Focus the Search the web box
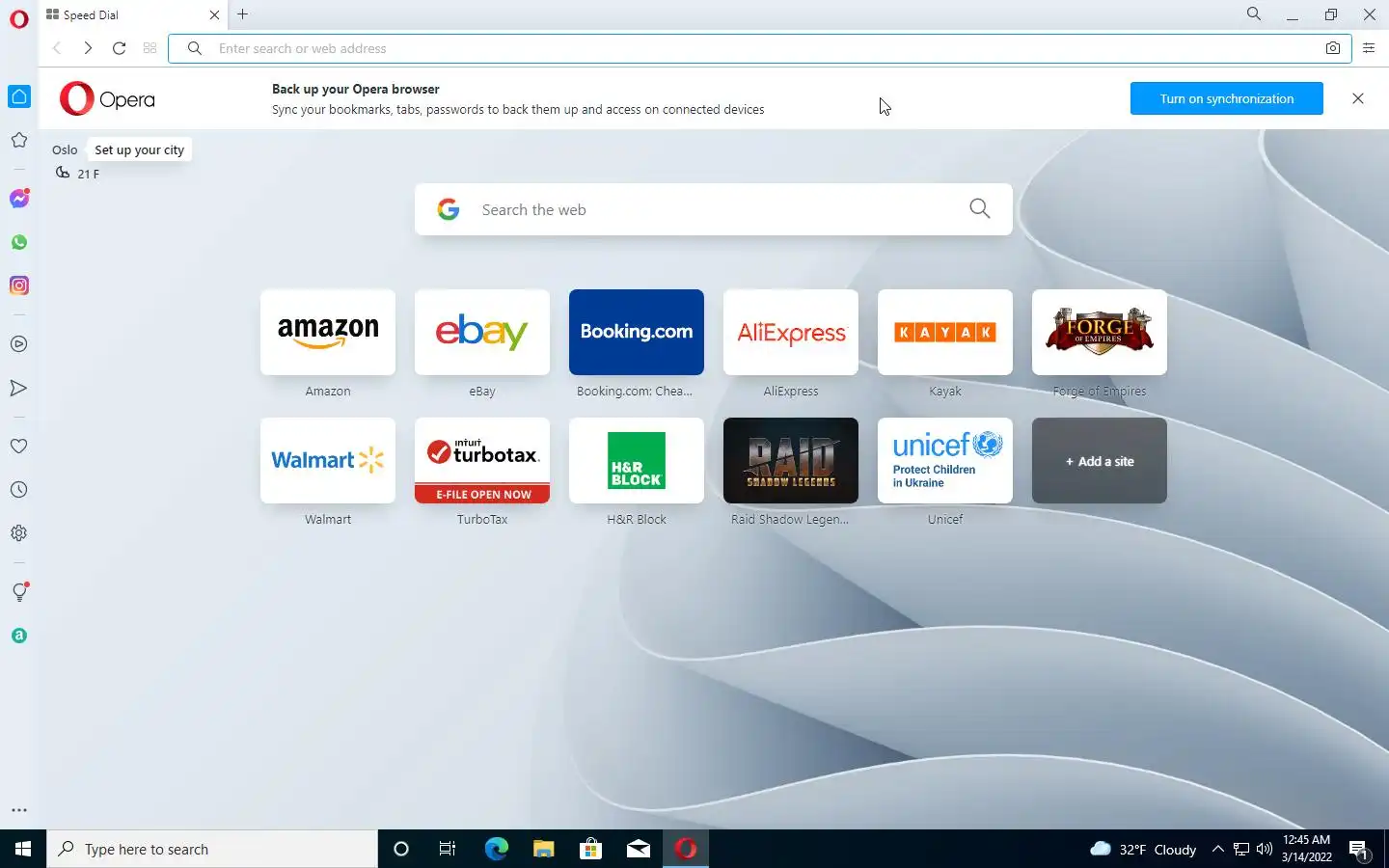Screen dimensions: 1389x868 [x=714, y=209]
